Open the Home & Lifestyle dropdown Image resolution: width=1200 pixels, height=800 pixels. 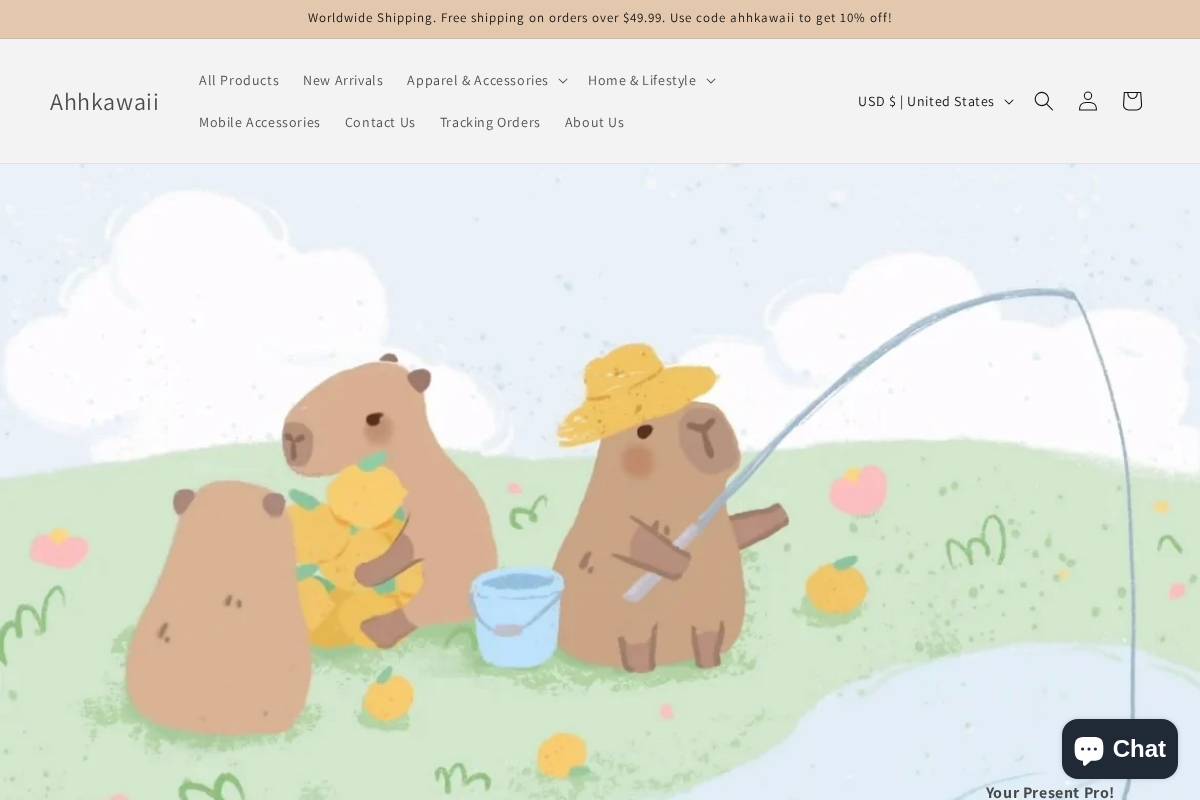click(x=650, y=80)
